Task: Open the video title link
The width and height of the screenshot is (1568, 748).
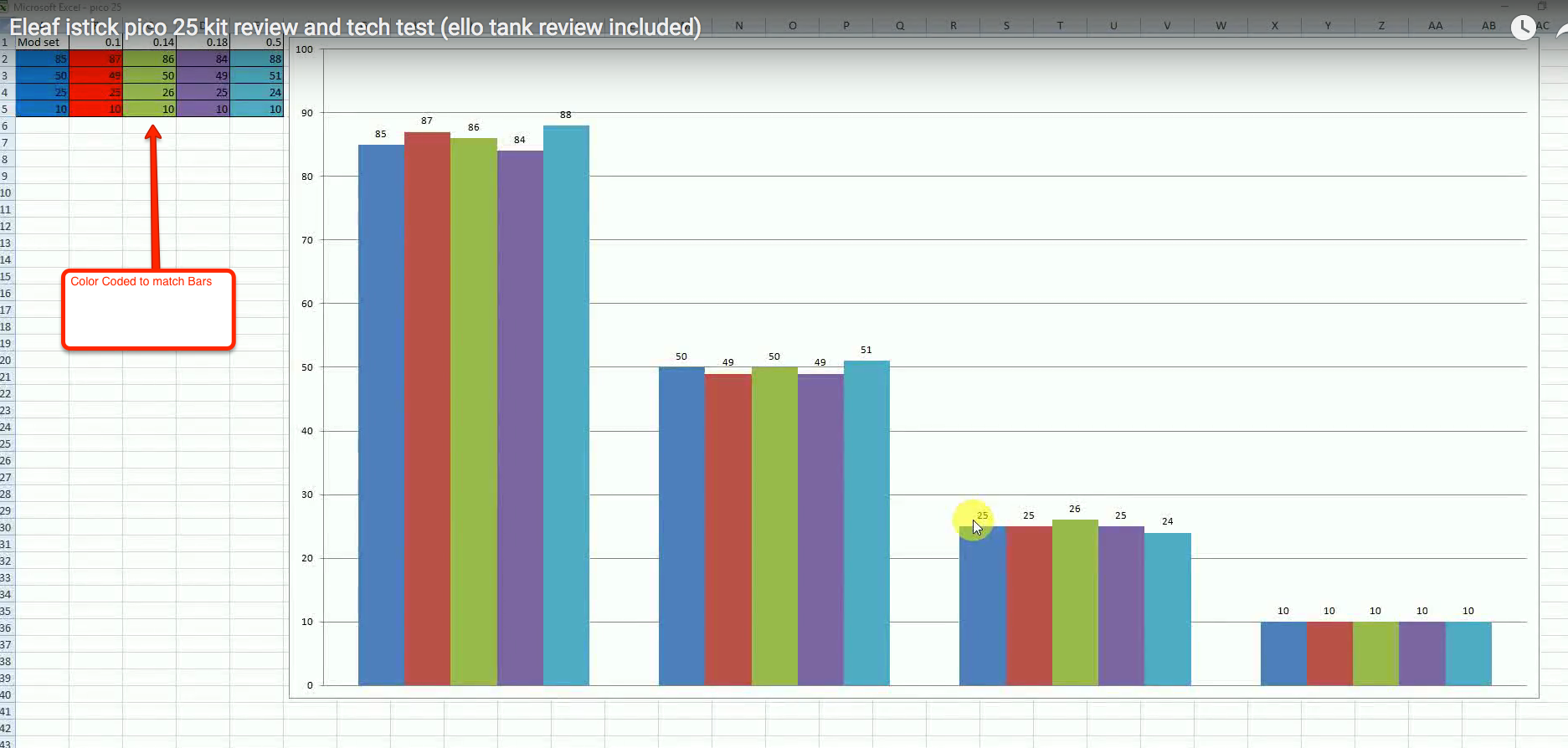Action: [x=355, y=28]
